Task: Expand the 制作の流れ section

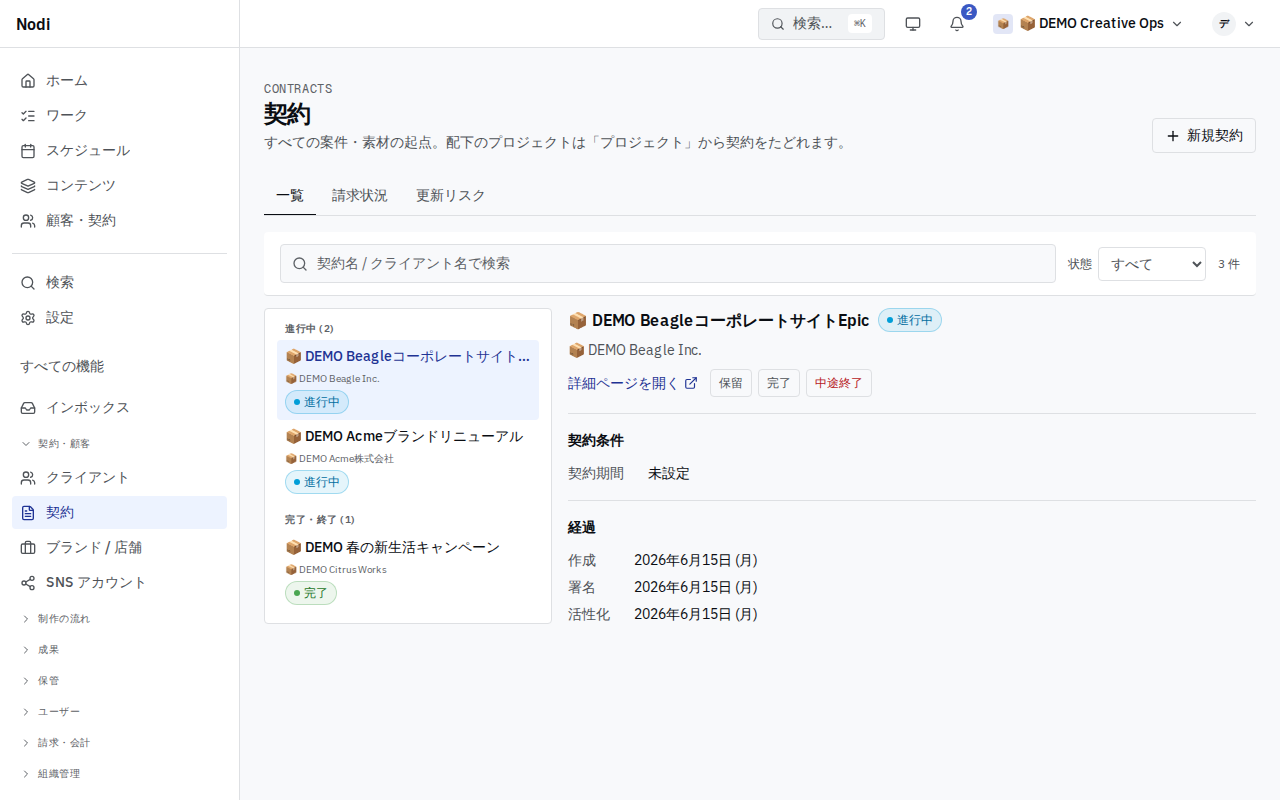Action: coord(119,619)
